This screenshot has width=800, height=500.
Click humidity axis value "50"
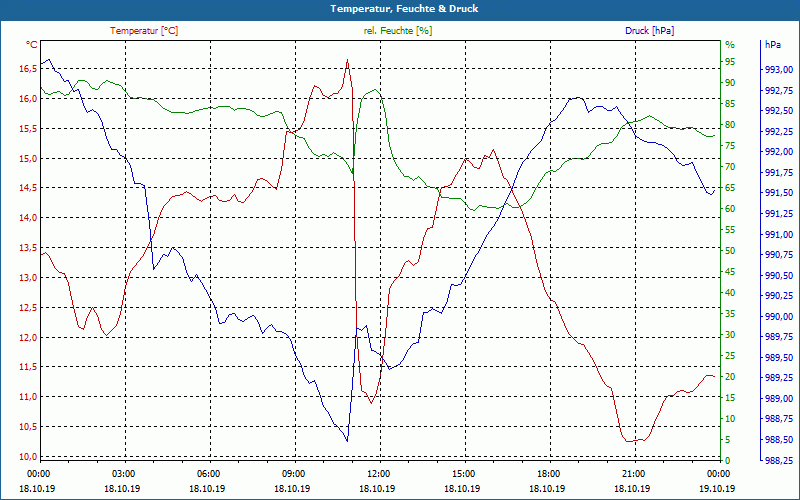coord(730,251)
